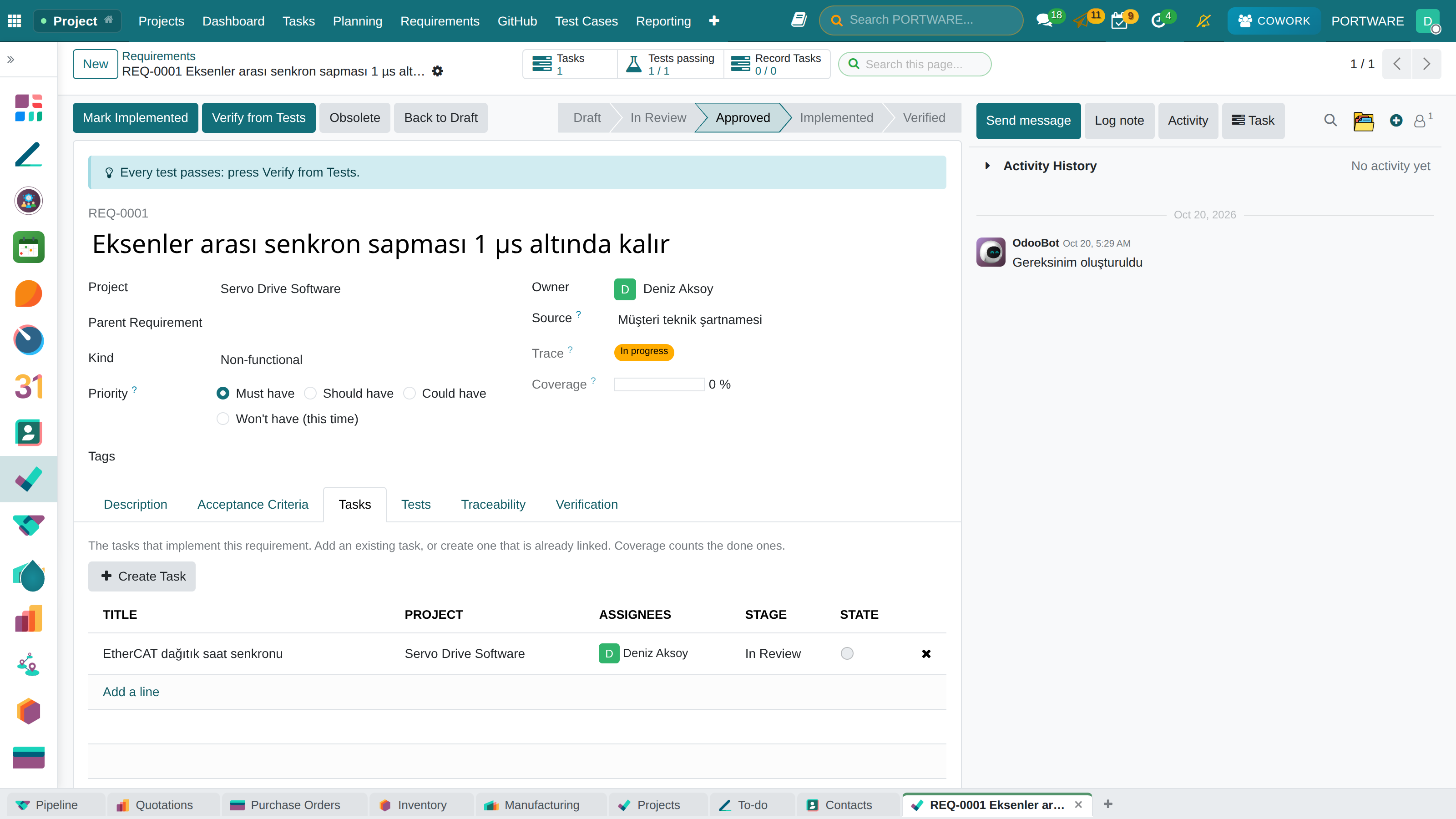Screen dimensions: 1456x819
Task: Add a new menu item with navbar plus
Action: 714,21
